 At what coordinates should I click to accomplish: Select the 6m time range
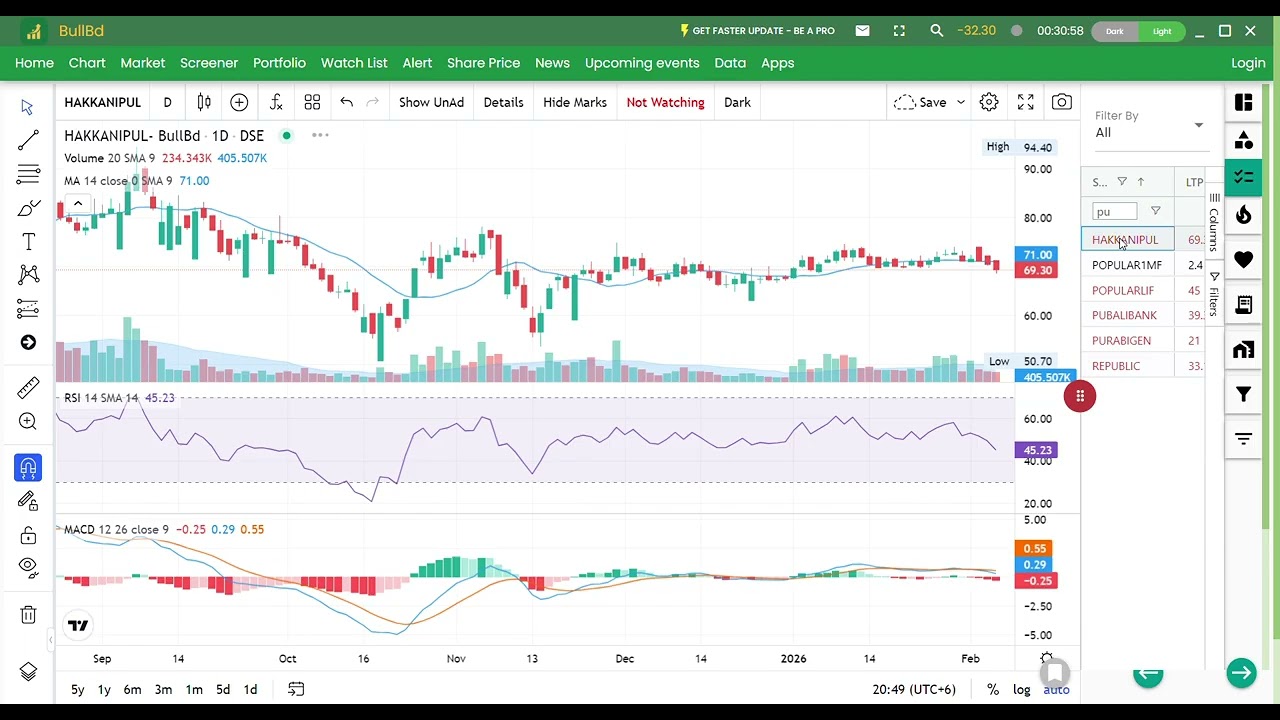click(x=132, y=689)
